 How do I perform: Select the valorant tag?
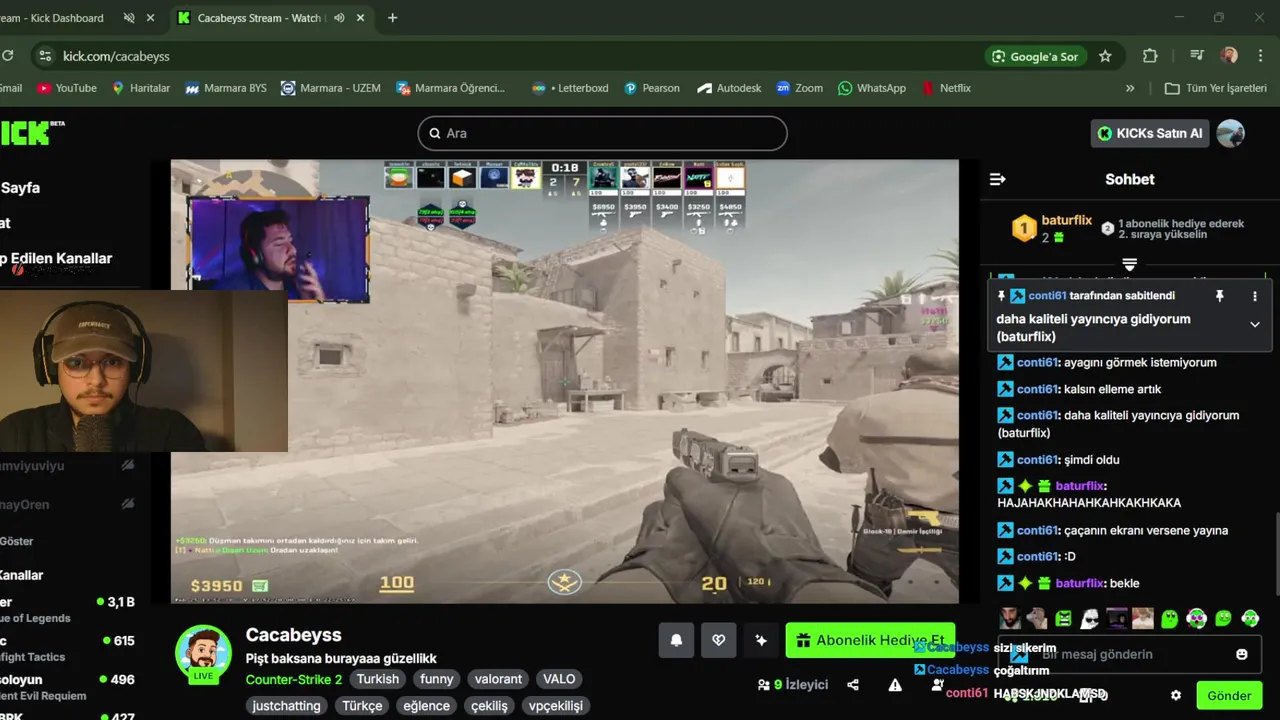pos(498,679)
